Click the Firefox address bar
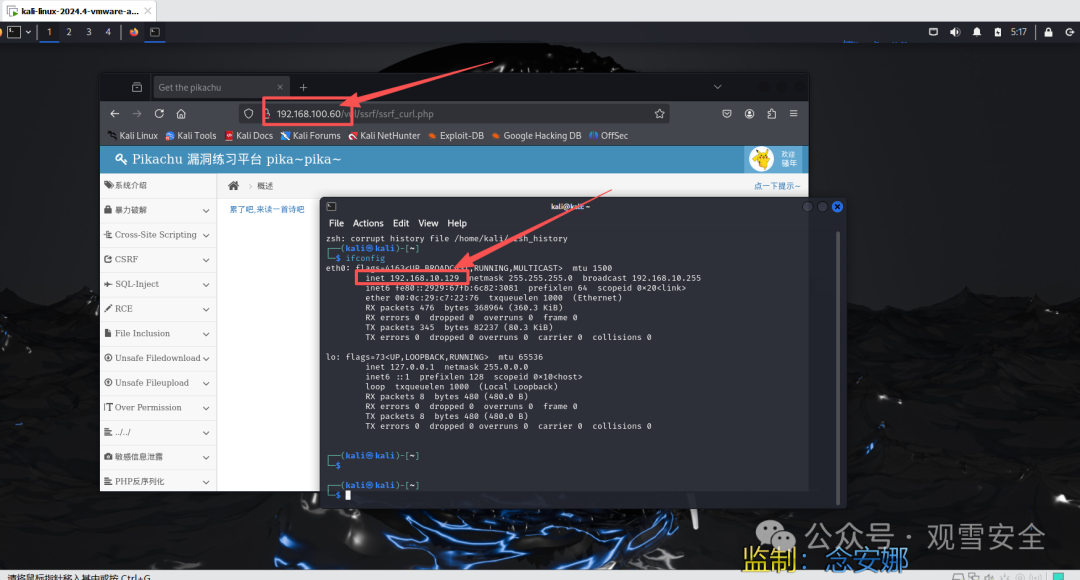 [455, 114]
